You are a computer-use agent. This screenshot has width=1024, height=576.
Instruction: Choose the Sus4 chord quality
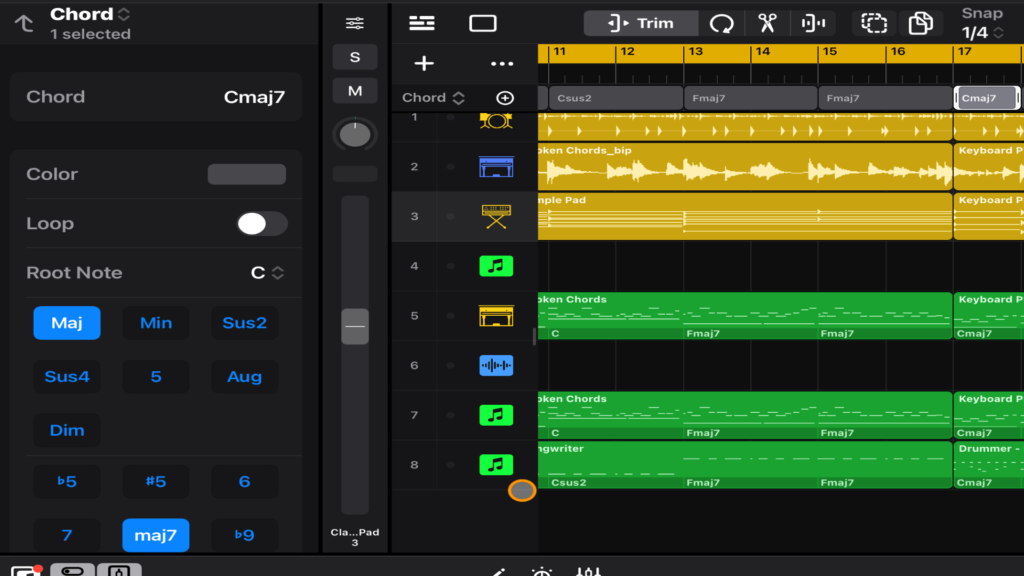pos(67,377)
